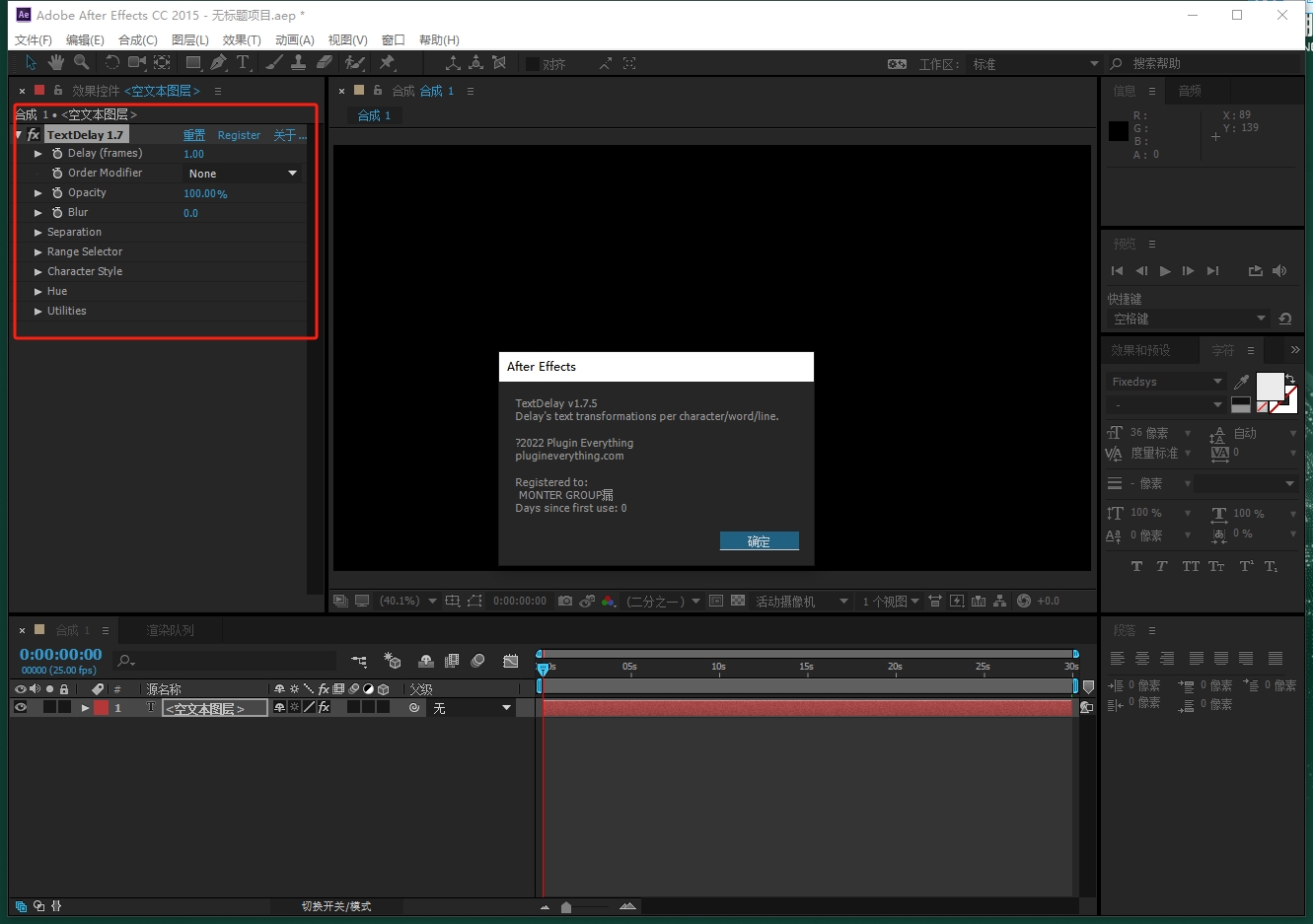Open the 编辑(E) menu

[85, 40]
